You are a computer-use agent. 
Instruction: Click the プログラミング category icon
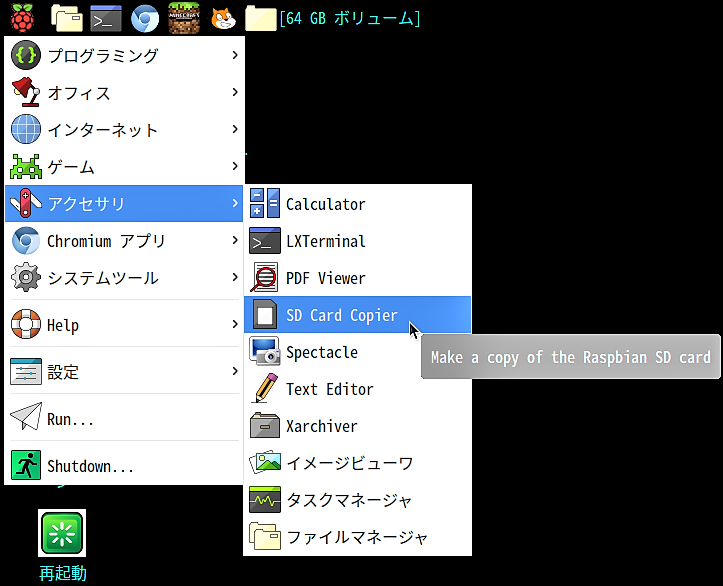[26, 55]
